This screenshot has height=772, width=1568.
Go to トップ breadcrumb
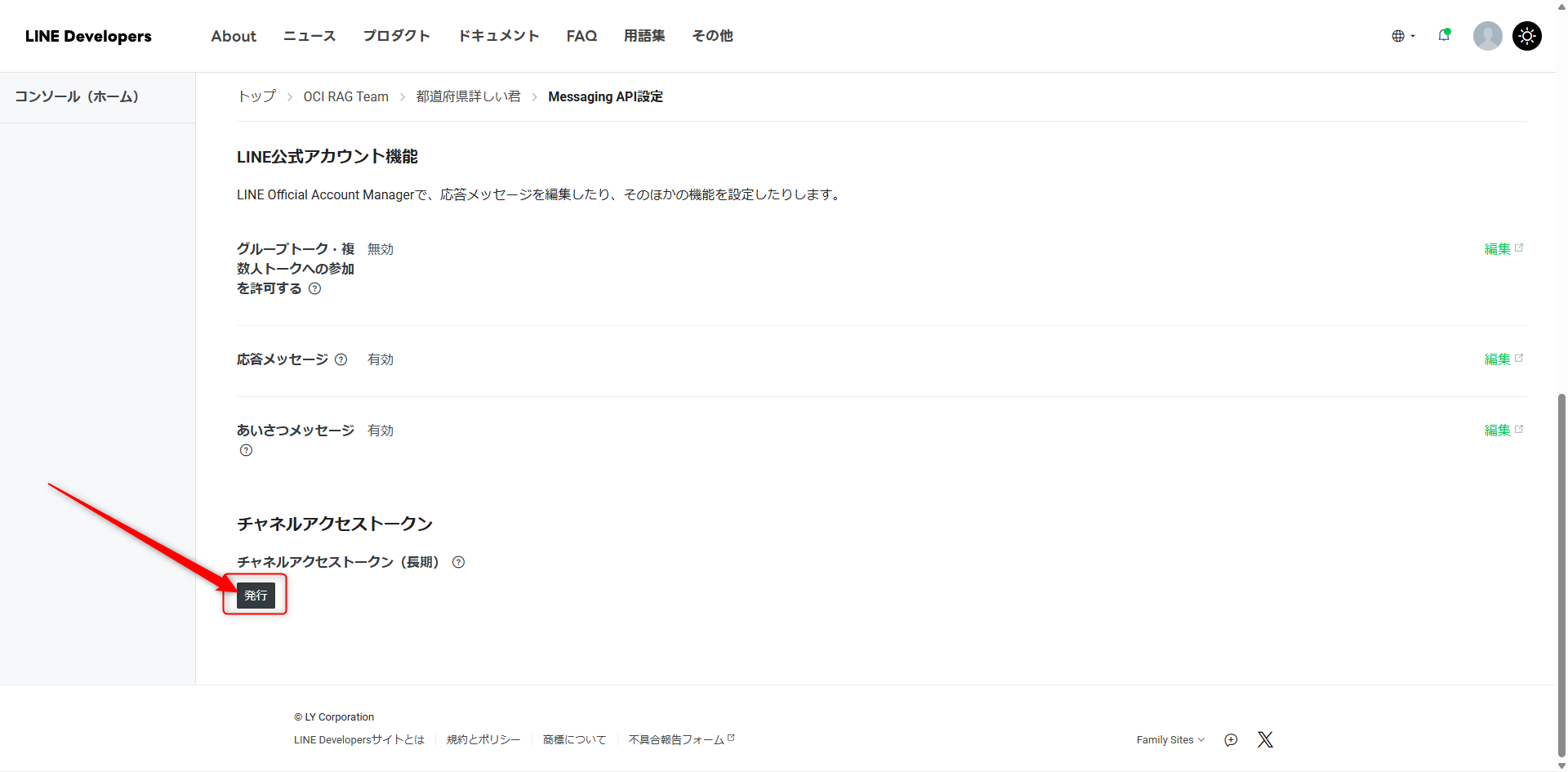(x=256, y=96)
